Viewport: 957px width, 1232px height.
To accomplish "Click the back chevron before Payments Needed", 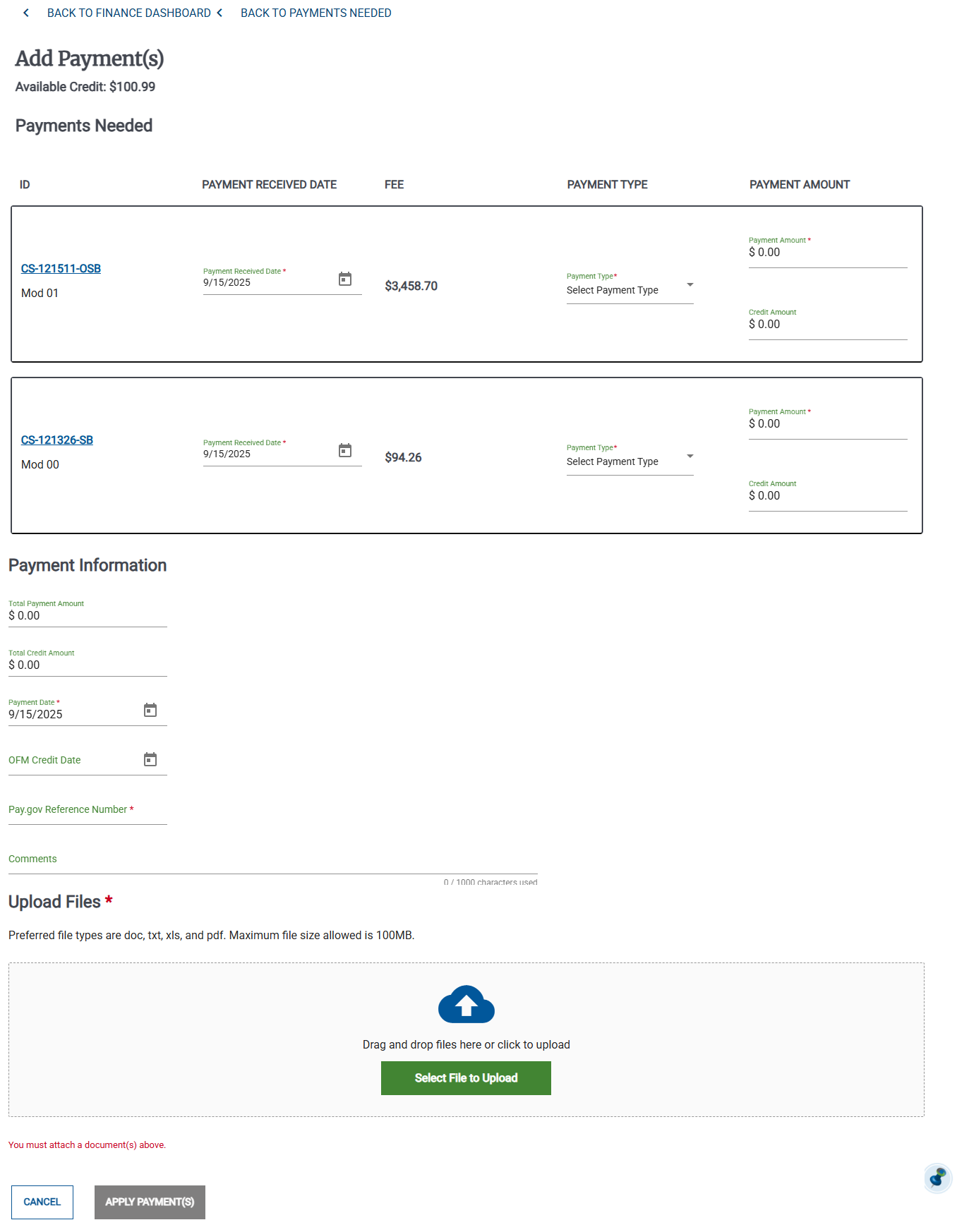I will pyautogui.click(x=219, y=13).
